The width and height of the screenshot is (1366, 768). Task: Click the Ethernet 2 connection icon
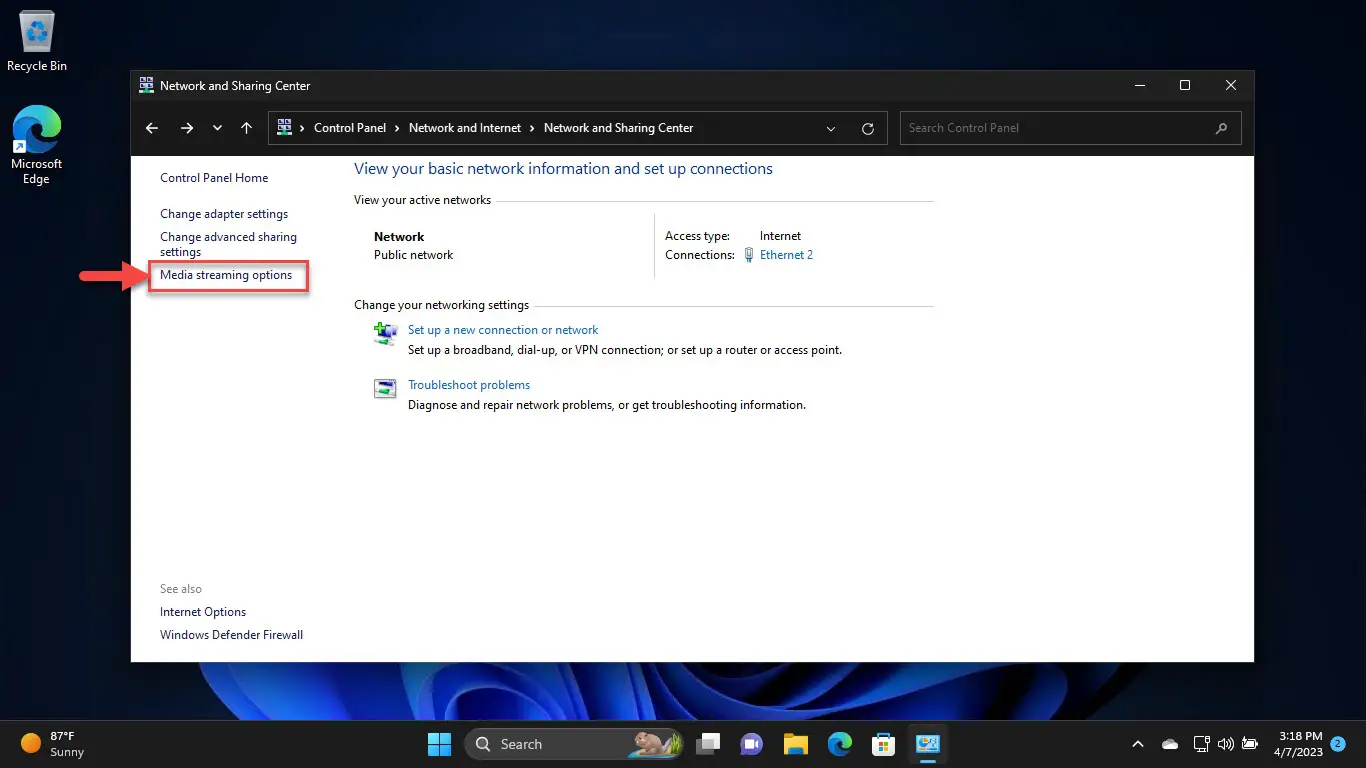pyautogui.click(x=749, y=255)
